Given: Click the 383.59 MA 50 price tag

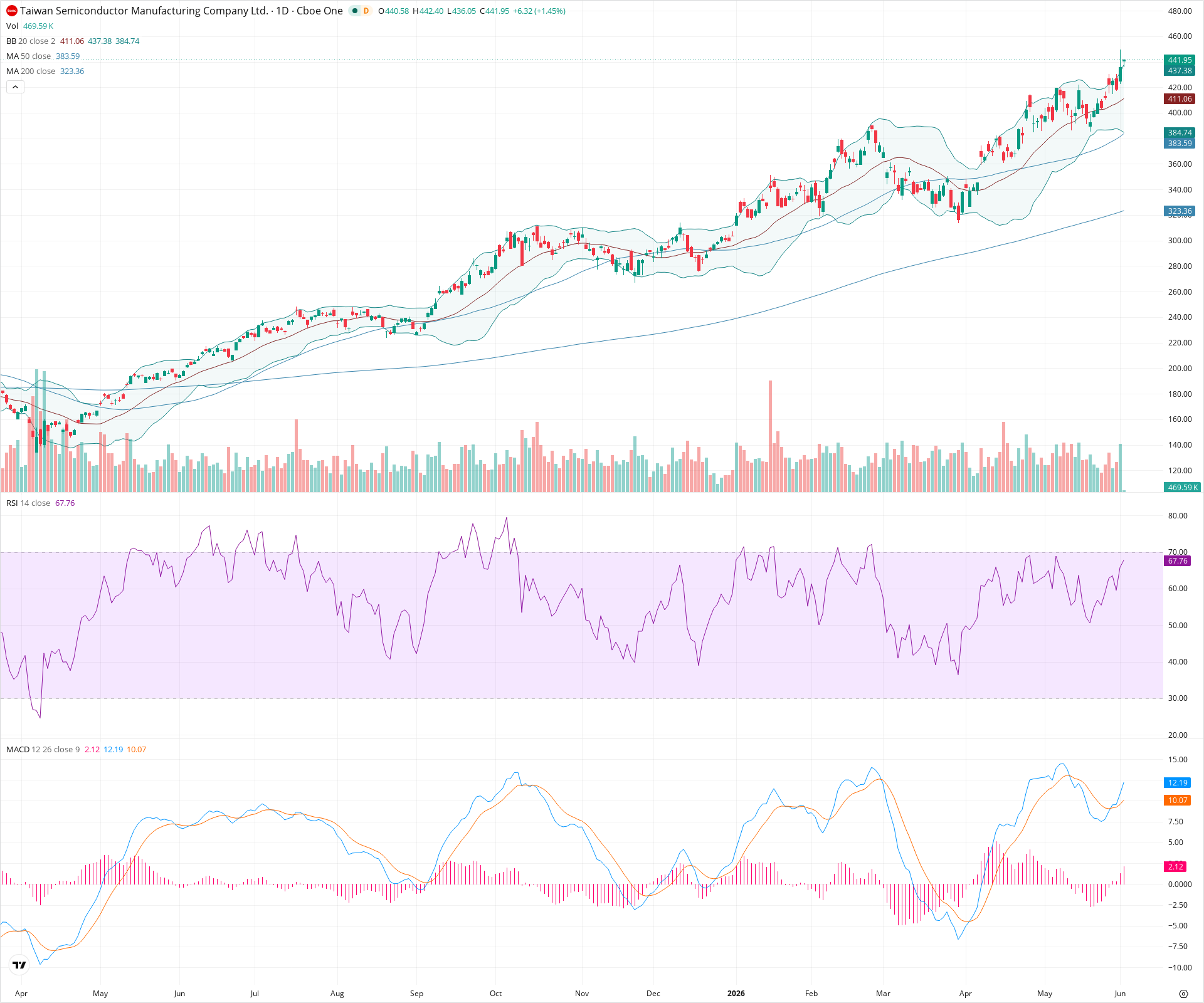Looking at the screenshot, I should pos(1180,144).
